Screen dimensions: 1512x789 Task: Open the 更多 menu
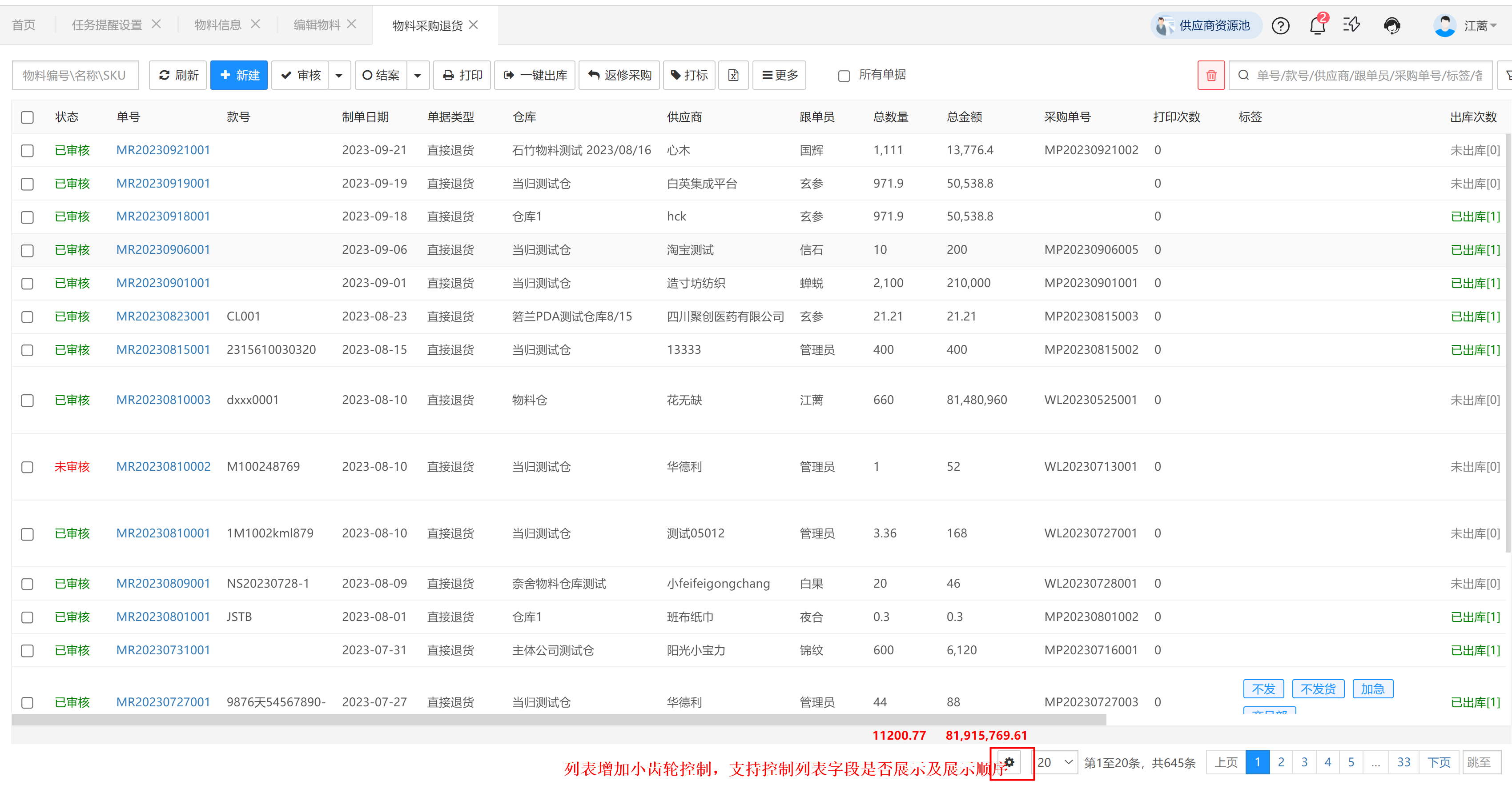(x=779, y=75)
